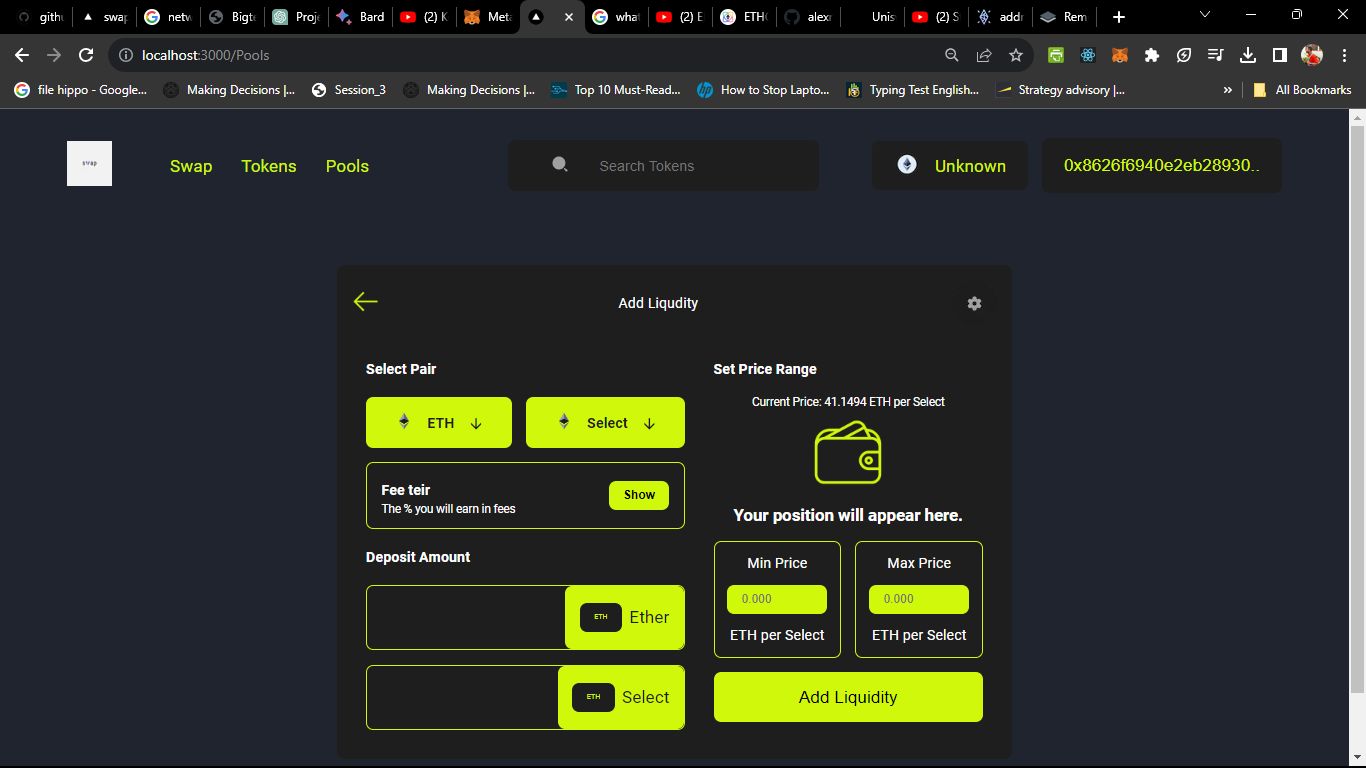Switch to the Remix browser tab
Image resolution: width=1366 pixels, height=768 pixels.
point(1064,17)
